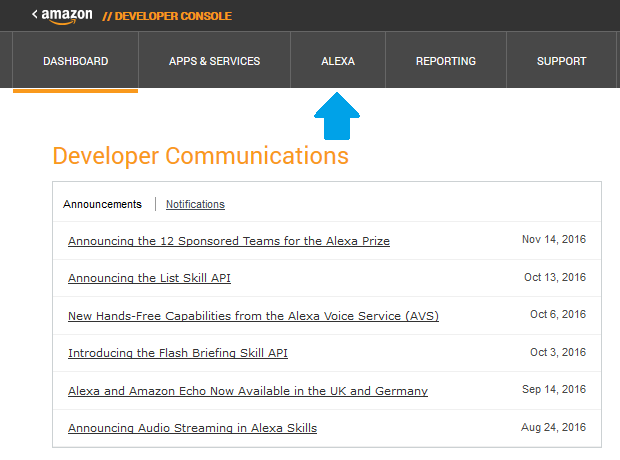Click the Developer Communications heading
This screenshot has width=620, height=460.
pos(200,156)
